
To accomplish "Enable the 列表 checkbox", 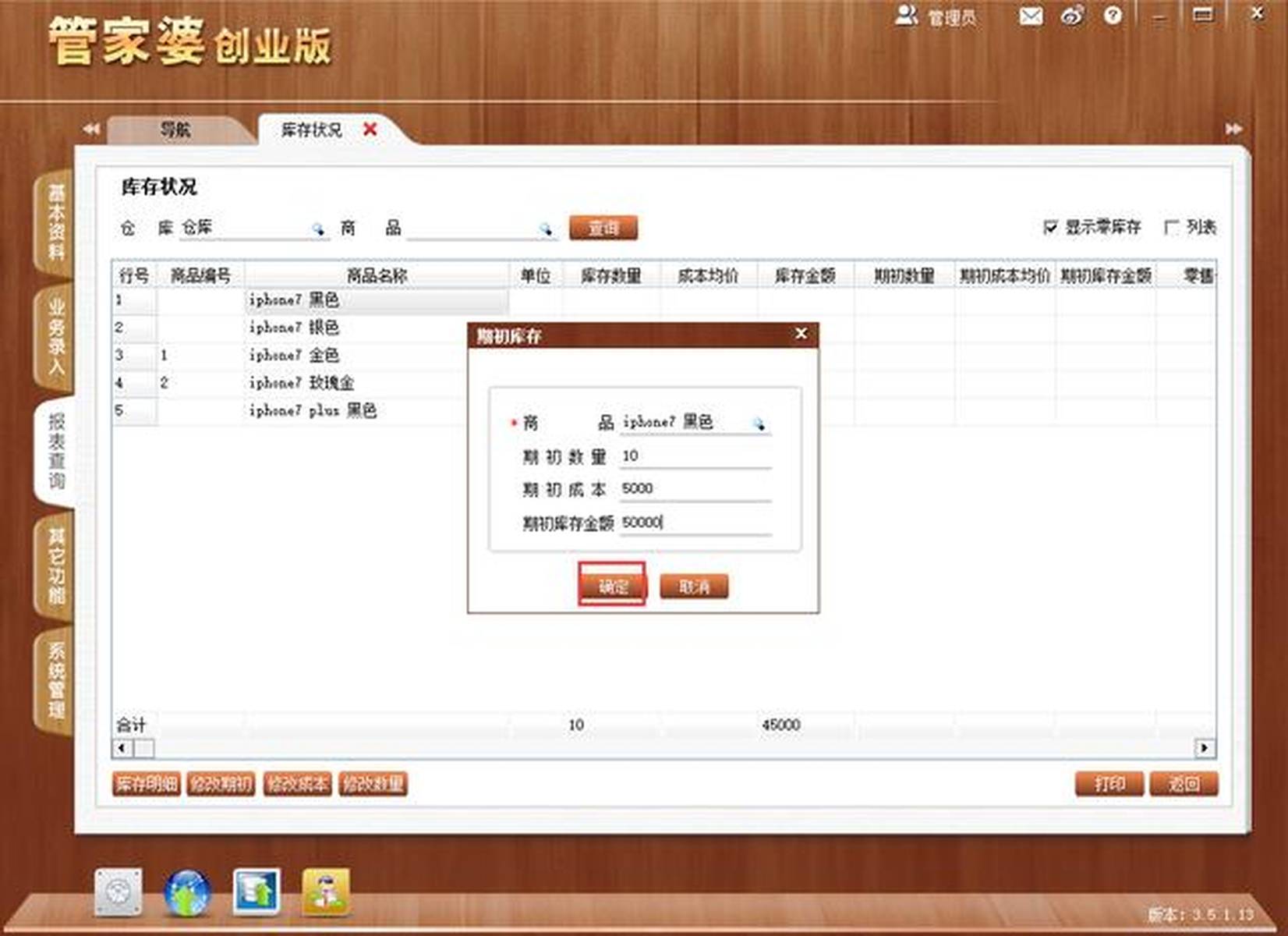I will [x=1171, y=227].
